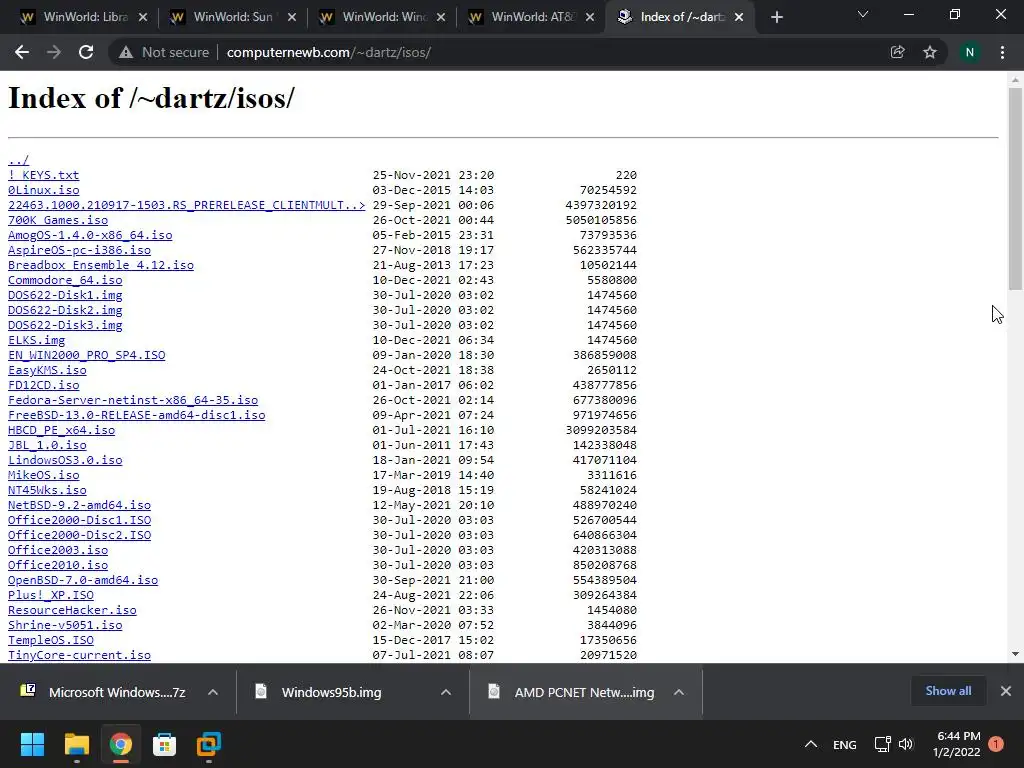This screenshot has height=768, width=1024.
Task: Show hidden system tray icons
Action: click(810, 744)
